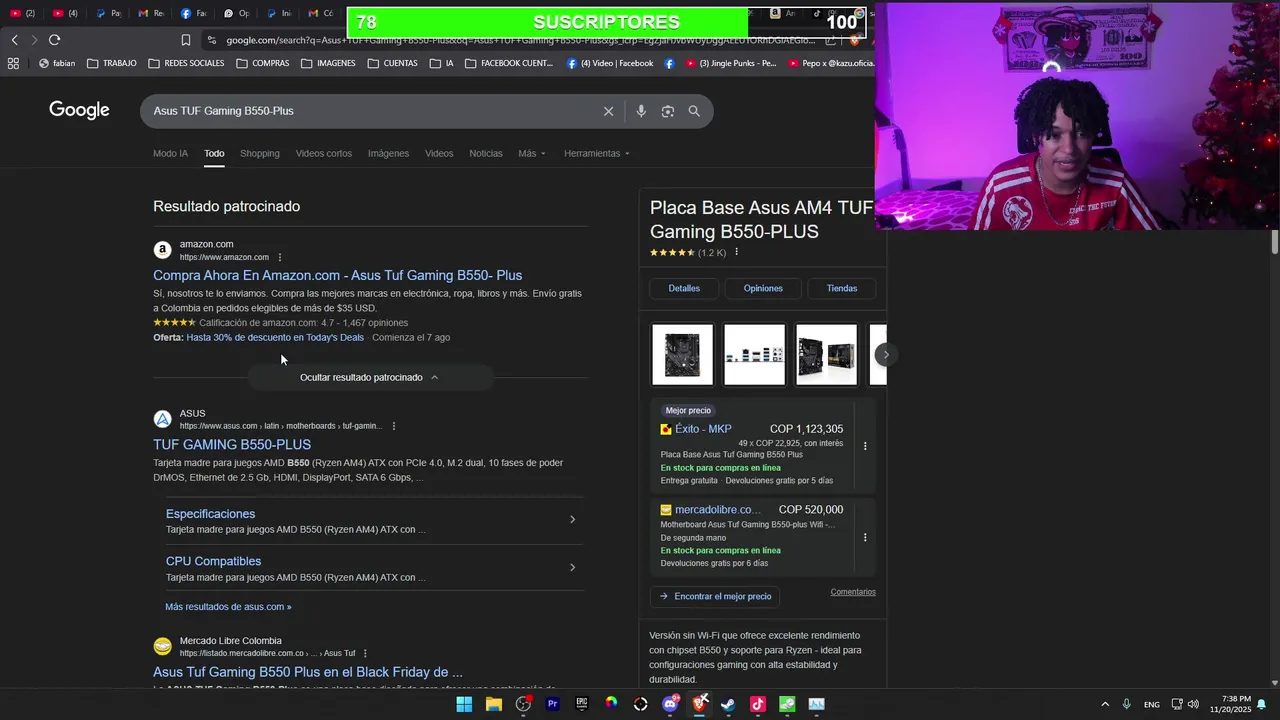
Task: Click the Google logo
Action: tap(79, 110)
